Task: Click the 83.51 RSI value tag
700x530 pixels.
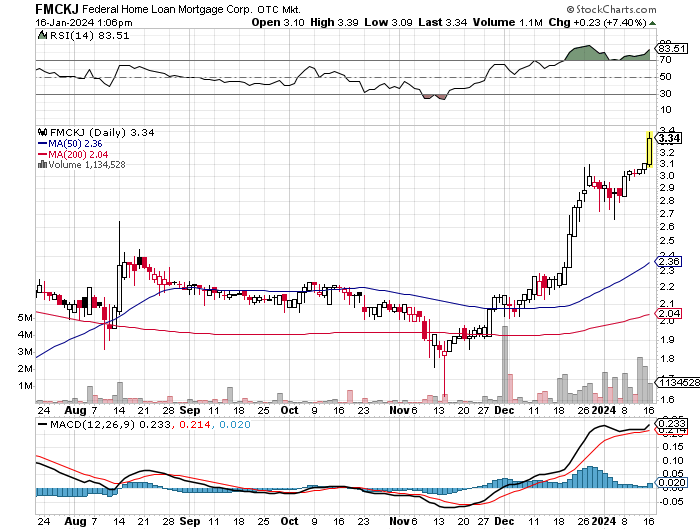Action: 672,48
